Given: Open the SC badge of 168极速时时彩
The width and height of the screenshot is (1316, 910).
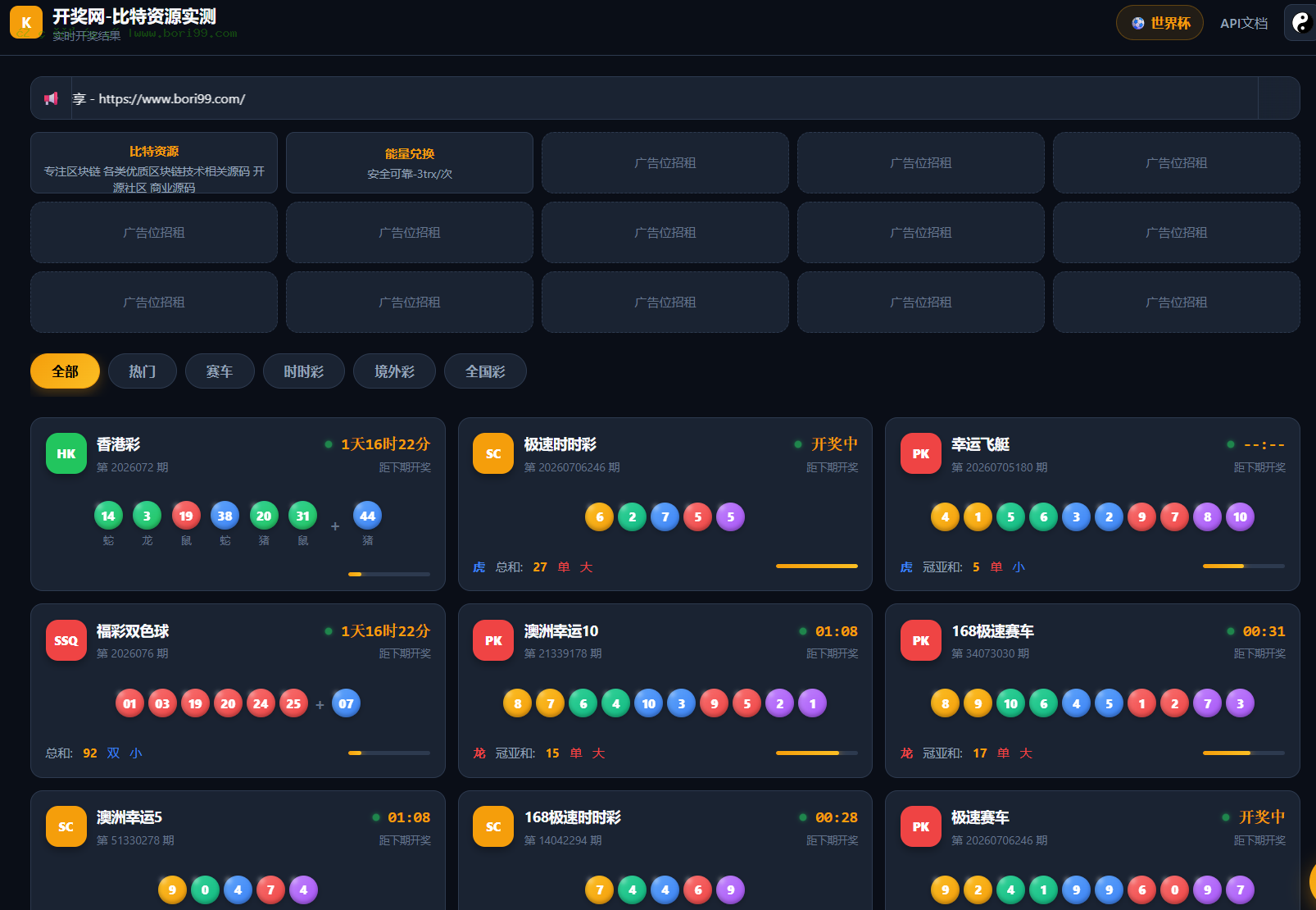Looking at the screenshot, I should pos(493,826).
